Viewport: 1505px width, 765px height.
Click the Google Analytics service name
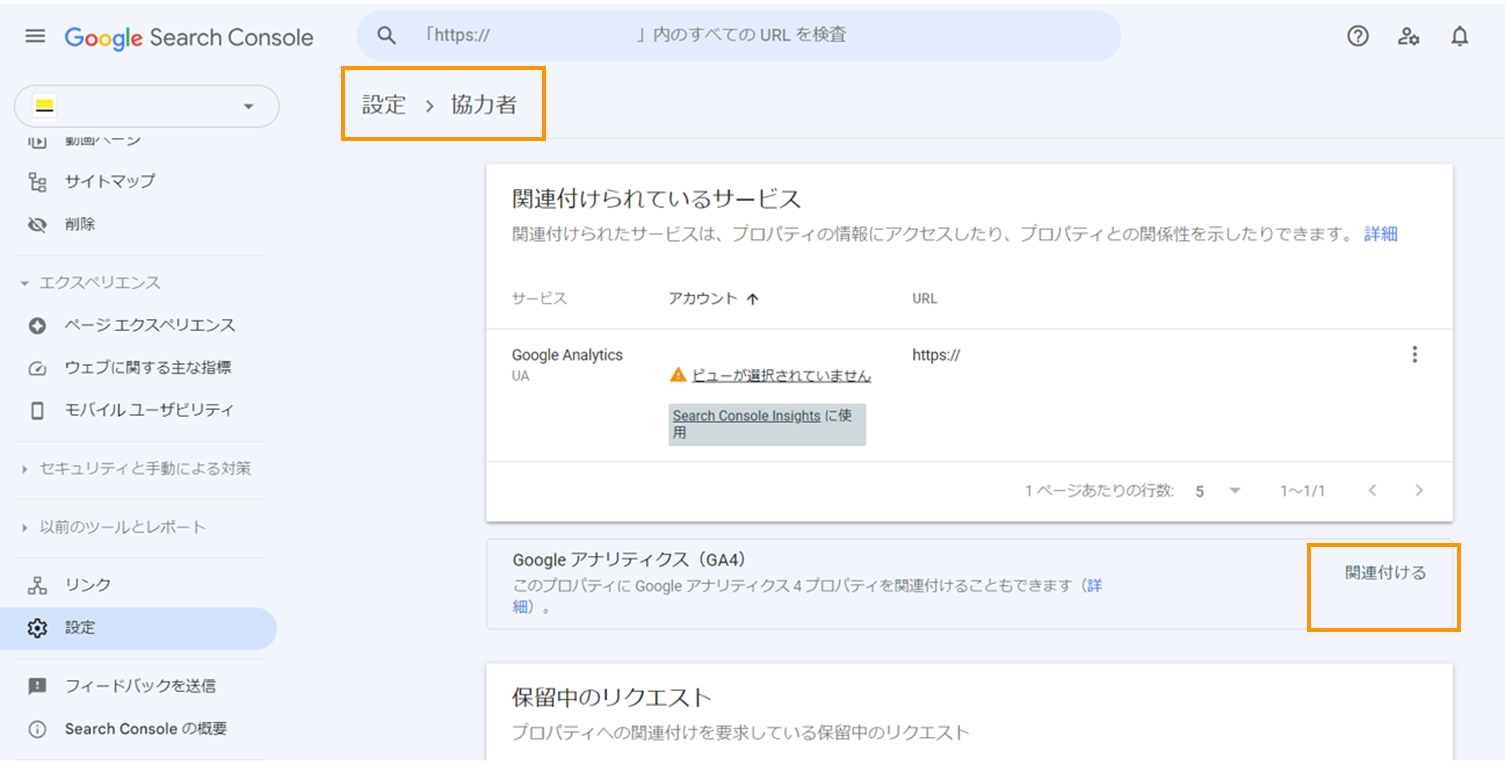[x=567, y=355]
